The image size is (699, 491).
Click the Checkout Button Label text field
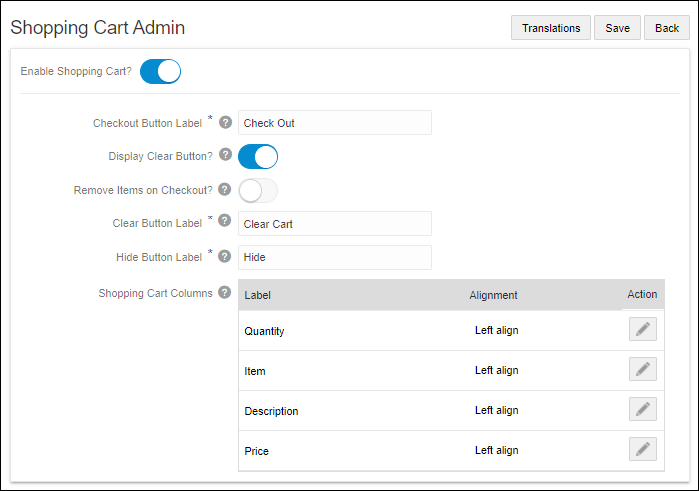coord(334,123)
